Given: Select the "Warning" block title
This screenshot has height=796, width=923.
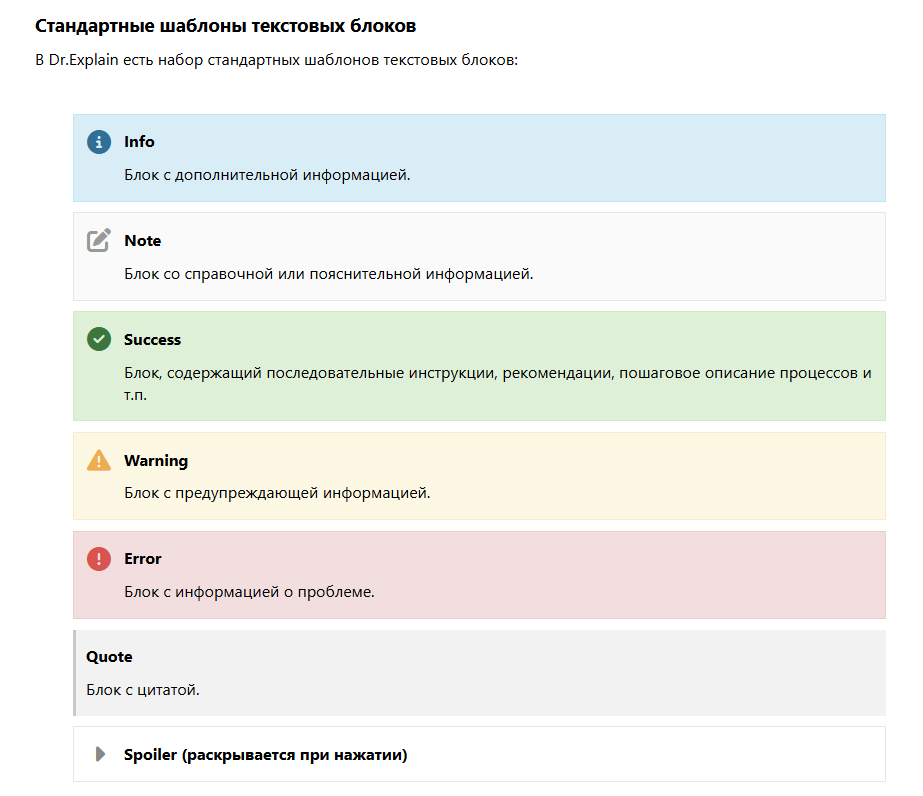Looking at the screenshot, I should [x=156, y=461].
